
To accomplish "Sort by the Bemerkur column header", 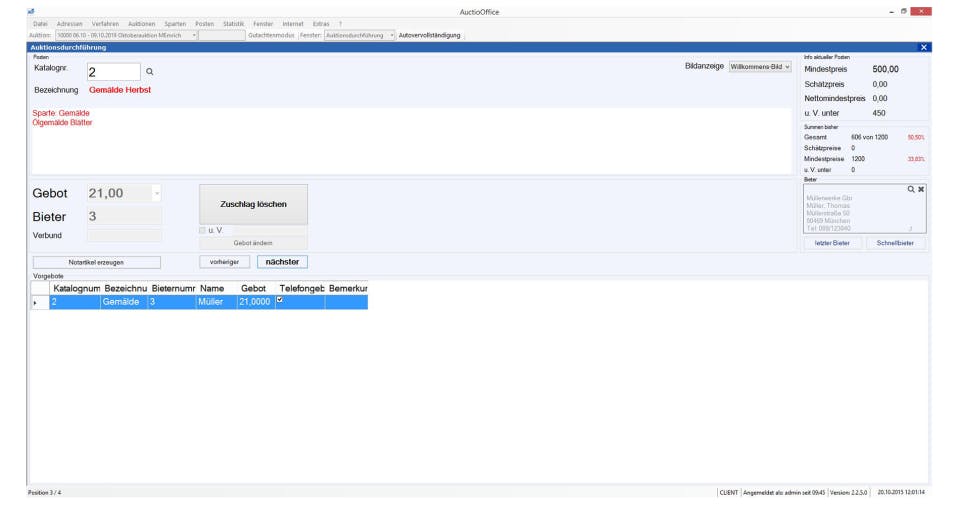I will [347, 288].
